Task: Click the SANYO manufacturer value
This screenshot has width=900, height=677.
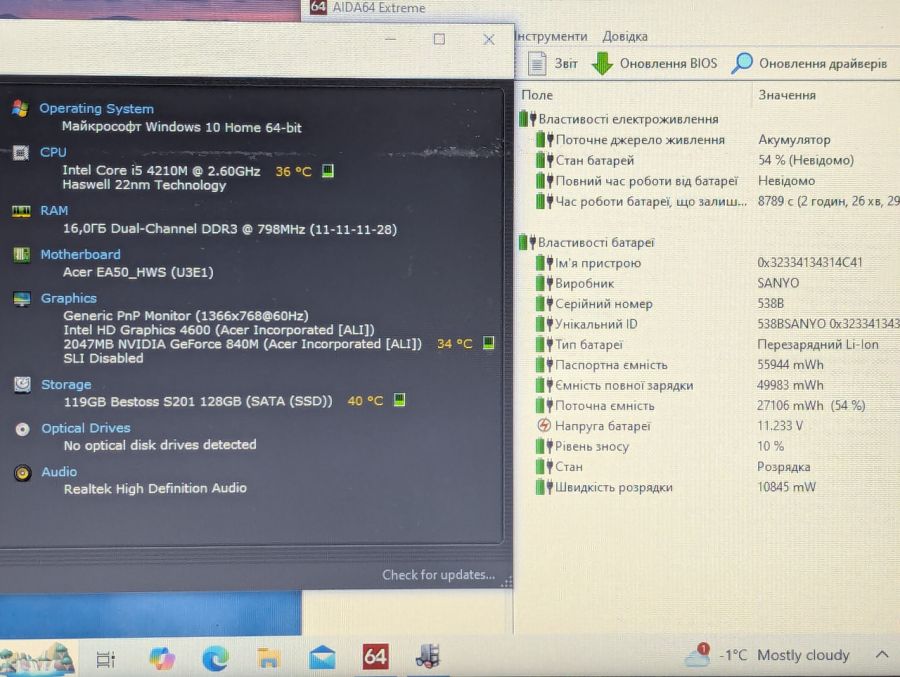Action: click(778, 283)
